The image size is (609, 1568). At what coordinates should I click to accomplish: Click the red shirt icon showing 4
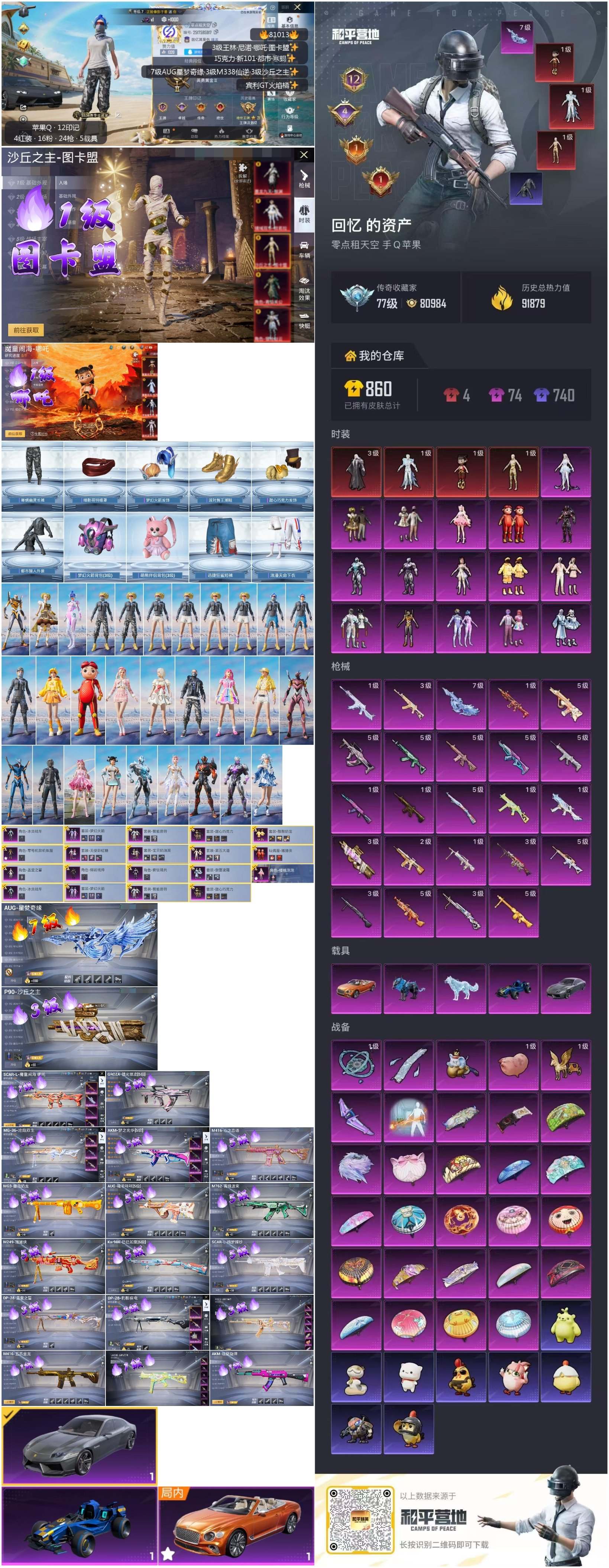point(451,395)
